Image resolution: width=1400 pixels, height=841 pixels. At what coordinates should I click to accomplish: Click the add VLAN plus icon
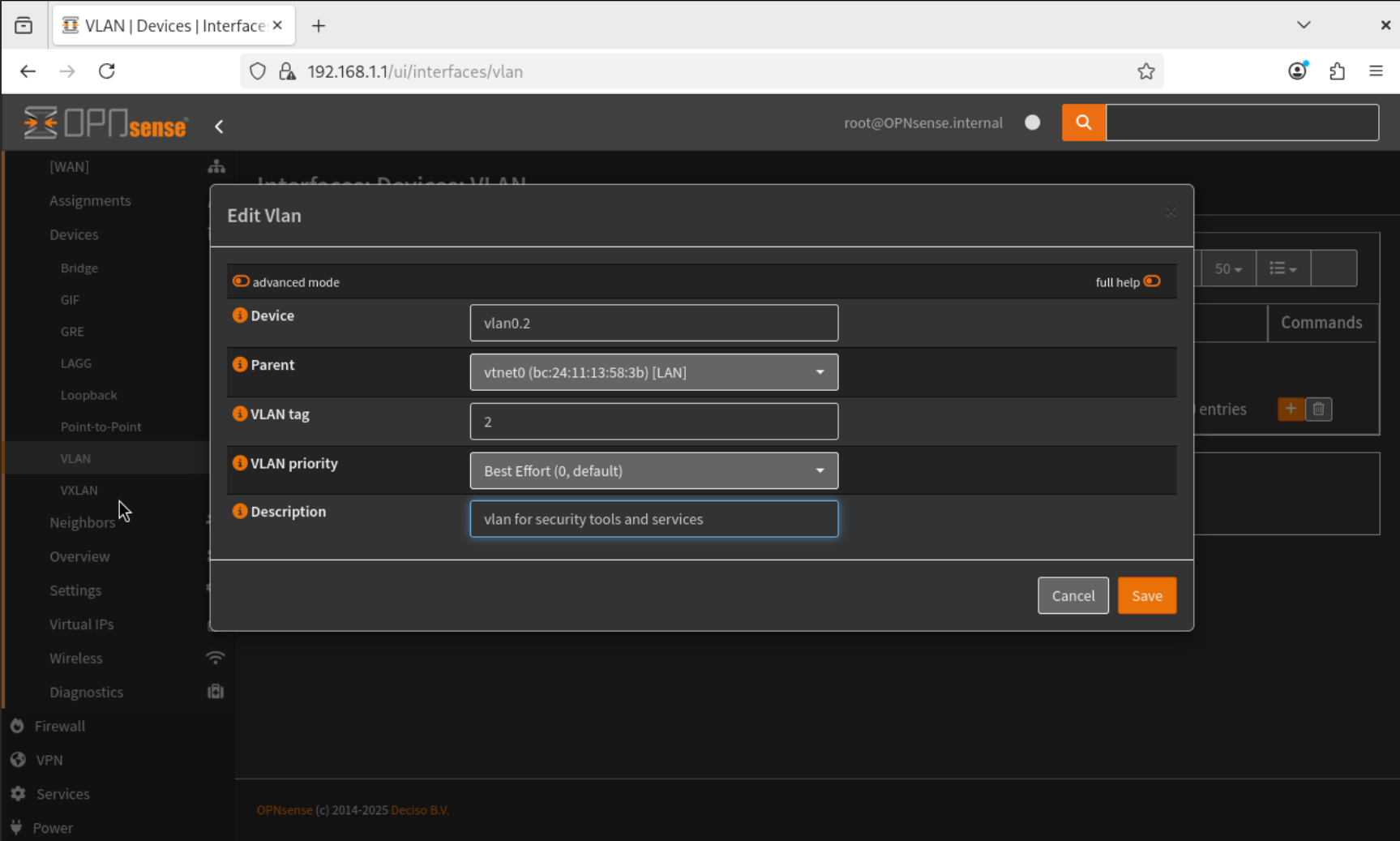tap(1291, 409)
